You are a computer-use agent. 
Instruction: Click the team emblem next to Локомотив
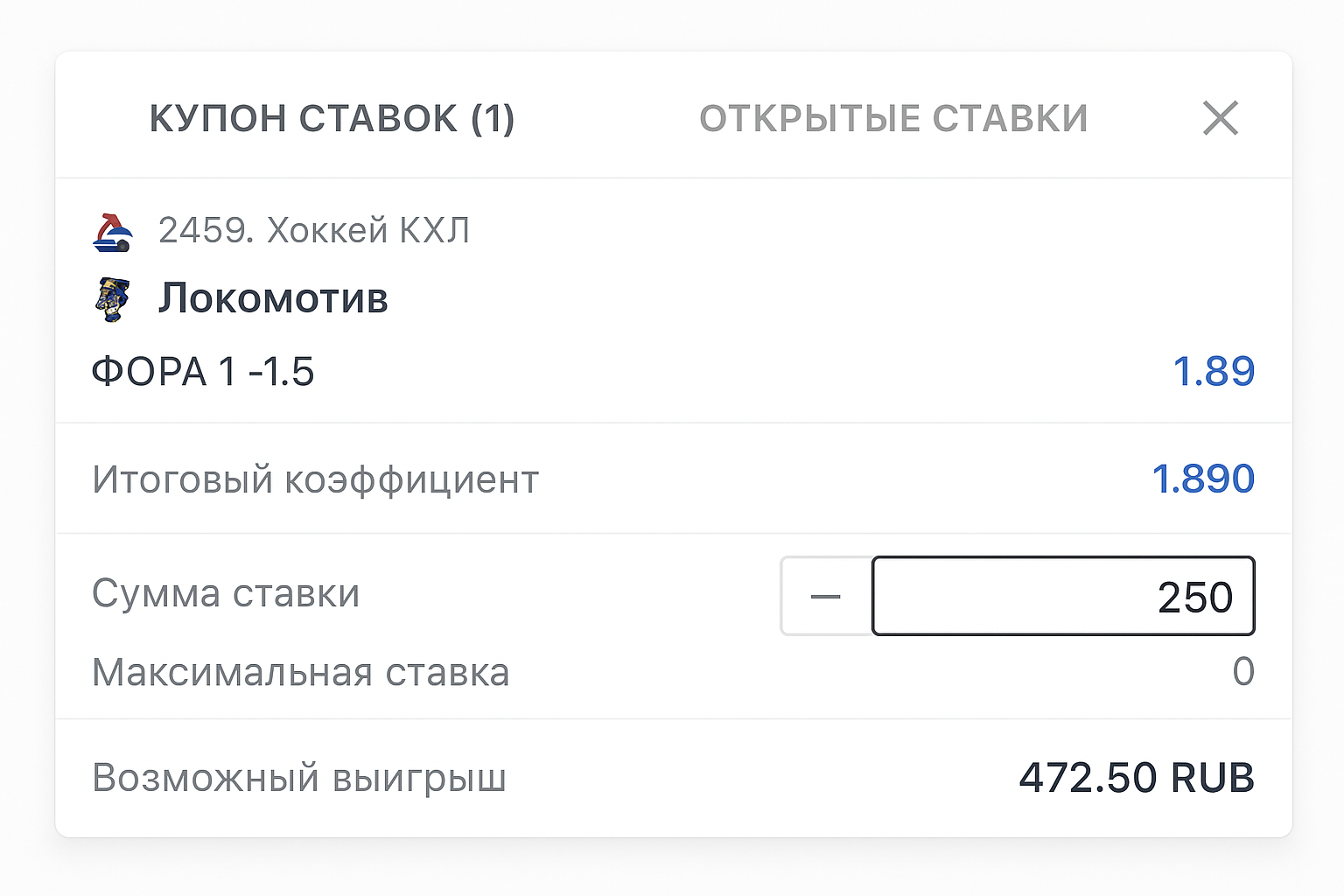pos(112,299)
